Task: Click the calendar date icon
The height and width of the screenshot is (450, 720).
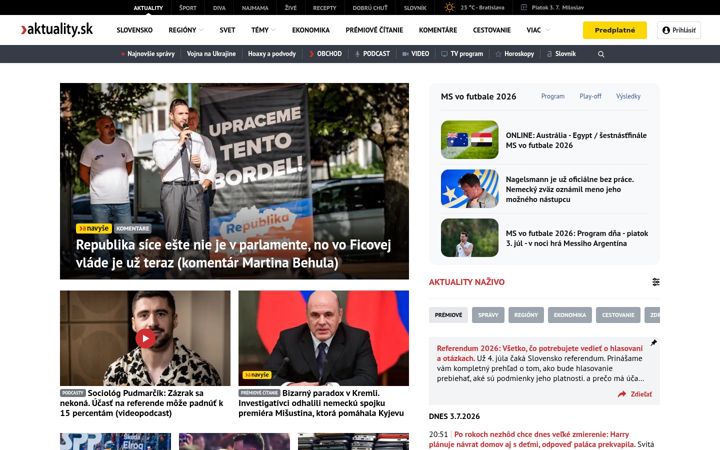Action: coord(524,7)
